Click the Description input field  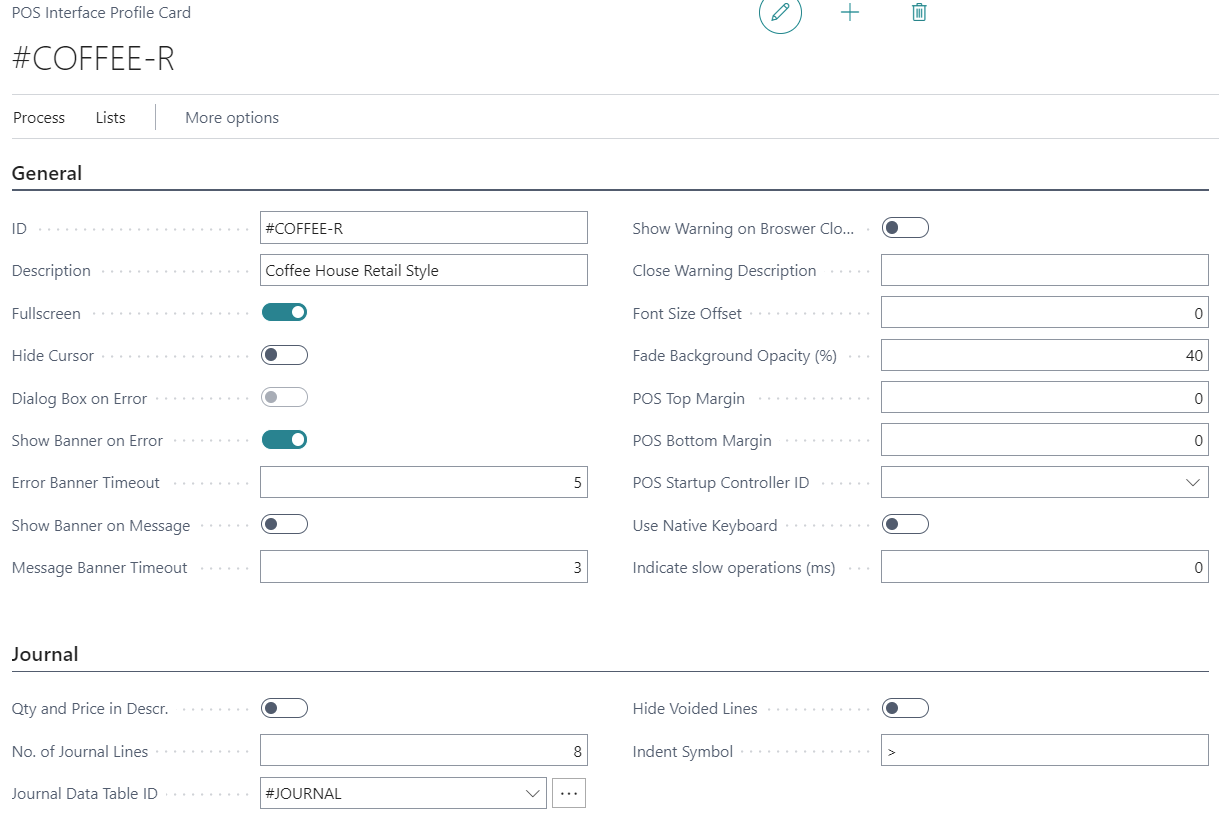tap(423, 271)
